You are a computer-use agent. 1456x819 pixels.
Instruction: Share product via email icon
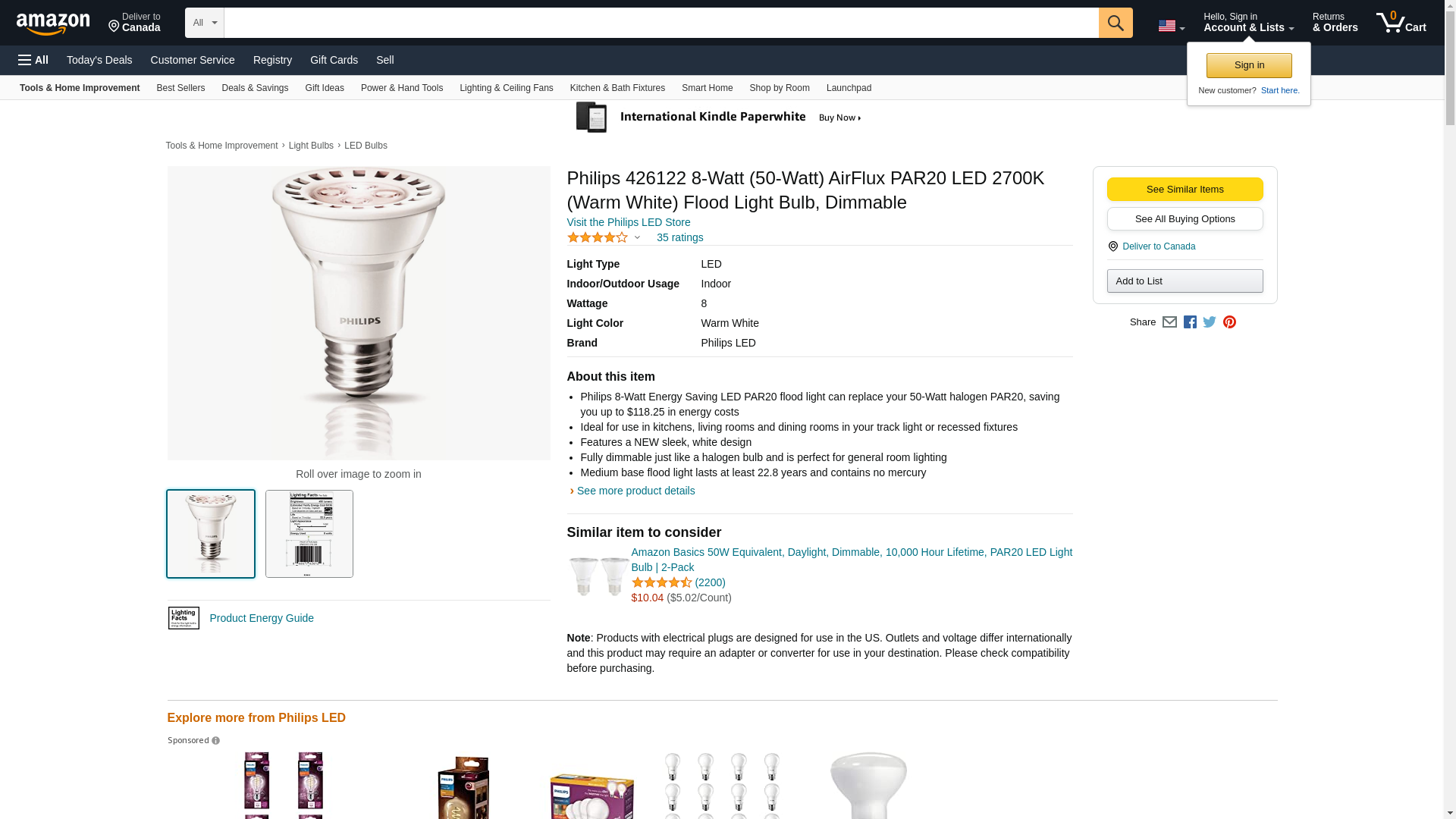point(1169,322)
